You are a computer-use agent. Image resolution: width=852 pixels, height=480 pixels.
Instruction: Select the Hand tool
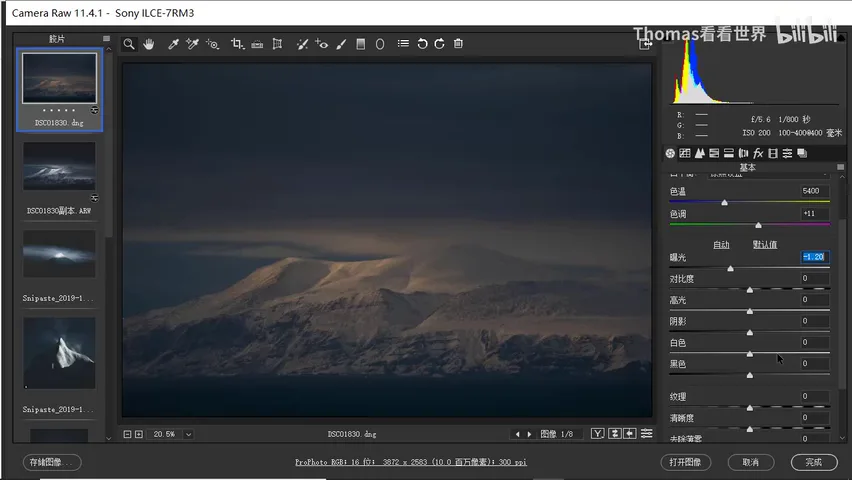point(148,44)
